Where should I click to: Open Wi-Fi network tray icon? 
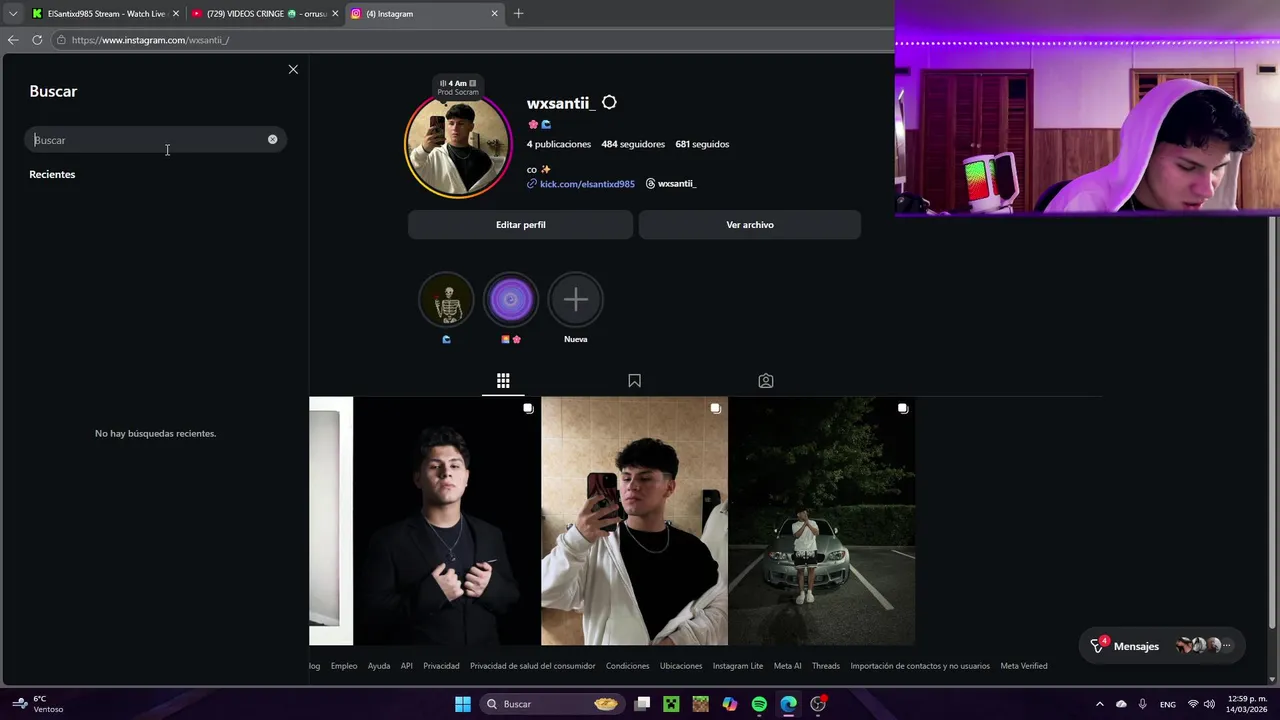point(1192,704)
